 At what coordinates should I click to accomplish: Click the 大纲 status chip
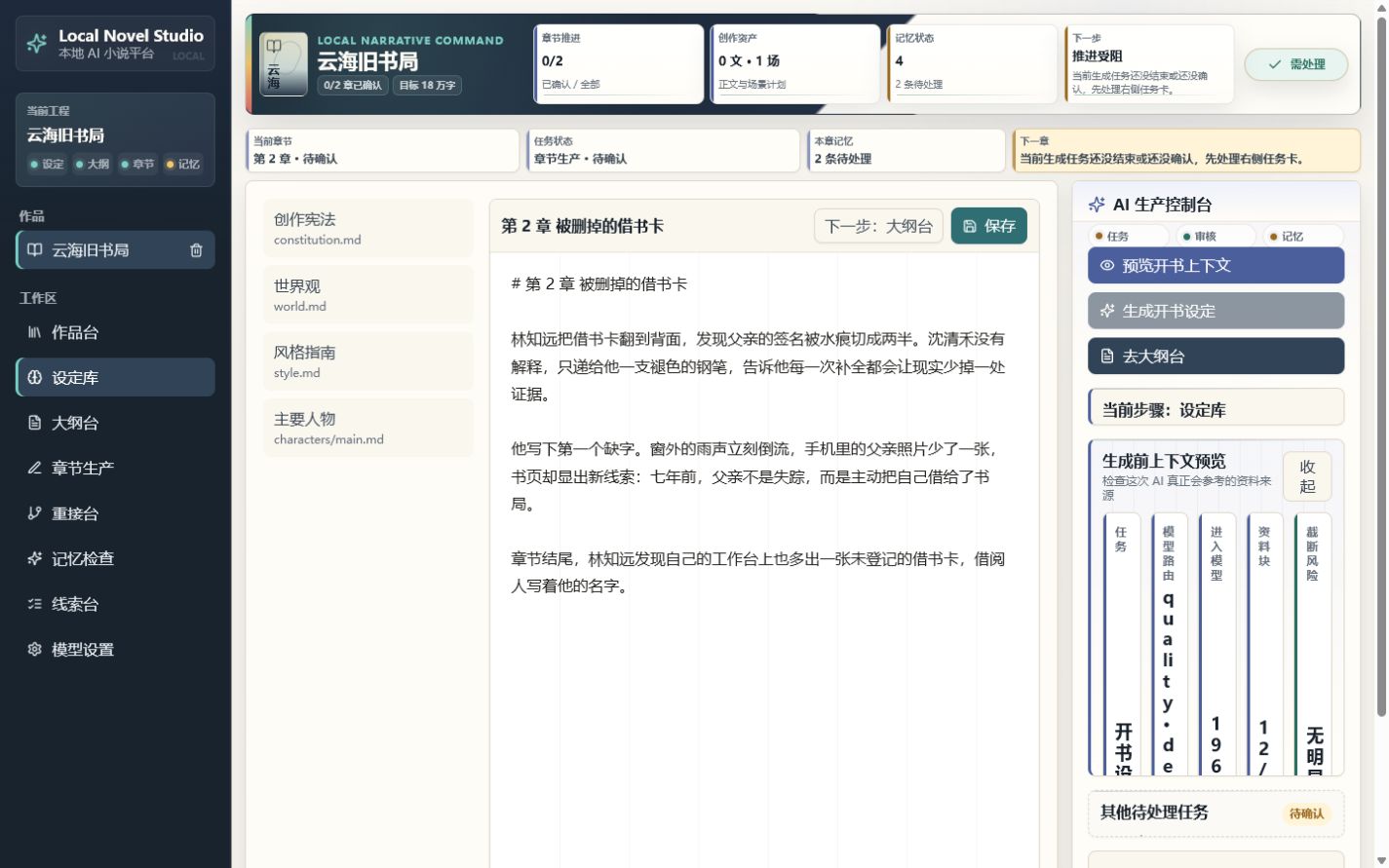click(93, 164)
